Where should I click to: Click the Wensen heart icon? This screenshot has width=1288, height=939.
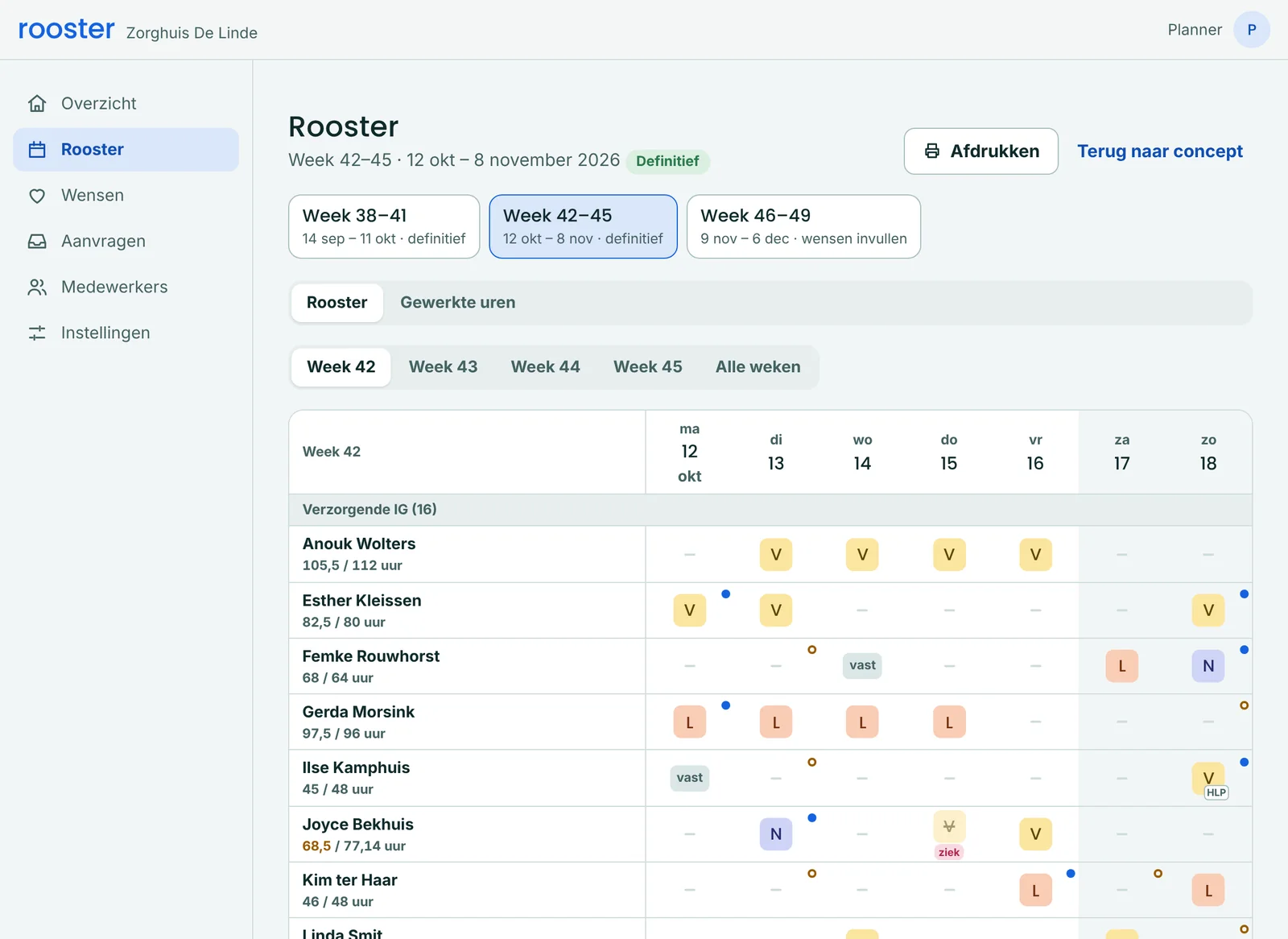tap(37, 196)
